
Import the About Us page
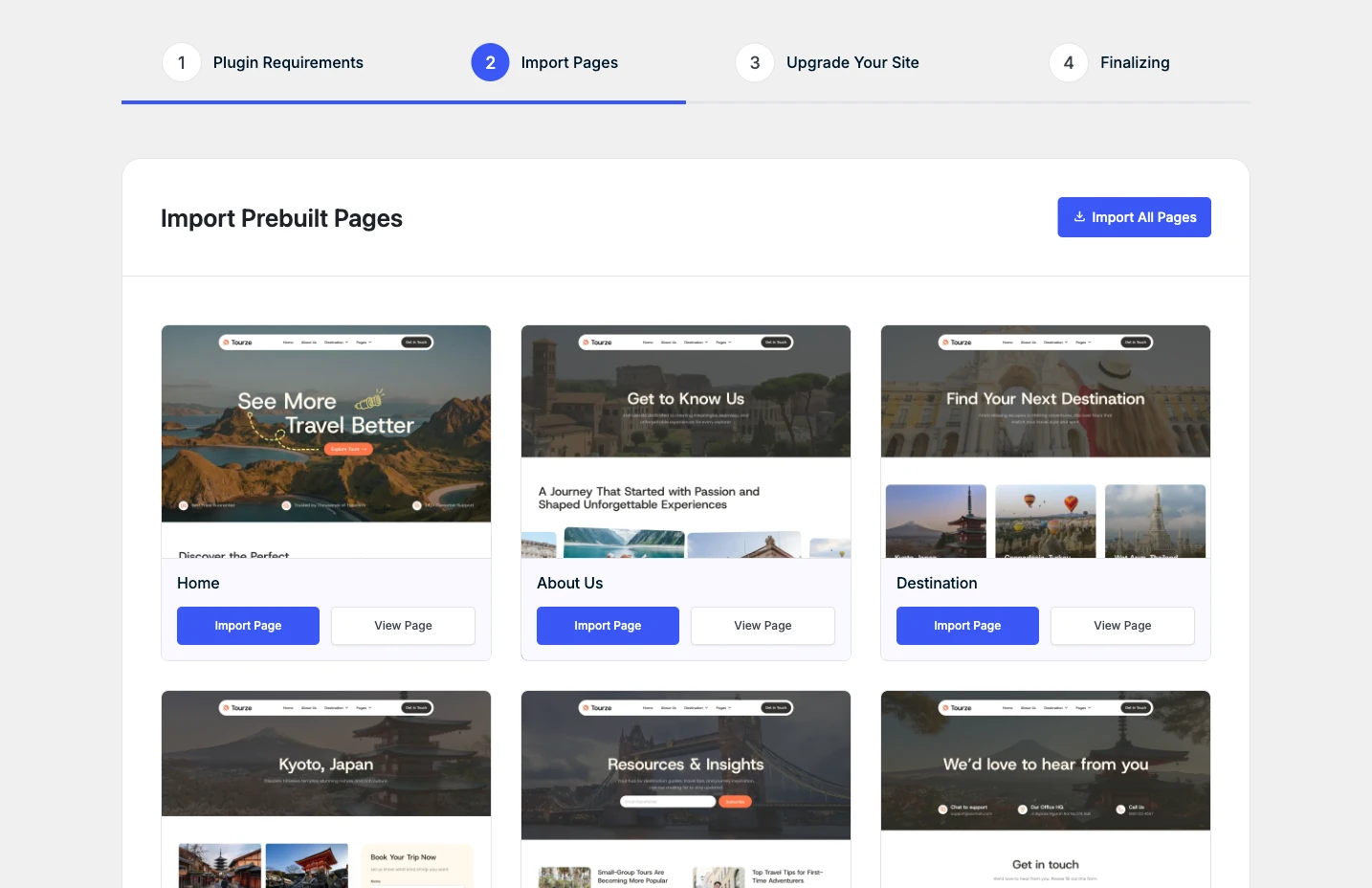pyautogui.click(x=608, y=626)
